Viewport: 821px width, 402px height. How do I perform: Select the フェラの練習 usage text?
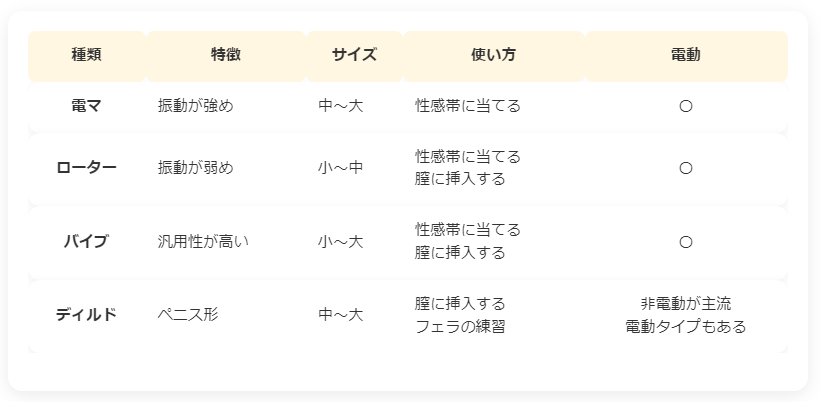click(460, 327)
